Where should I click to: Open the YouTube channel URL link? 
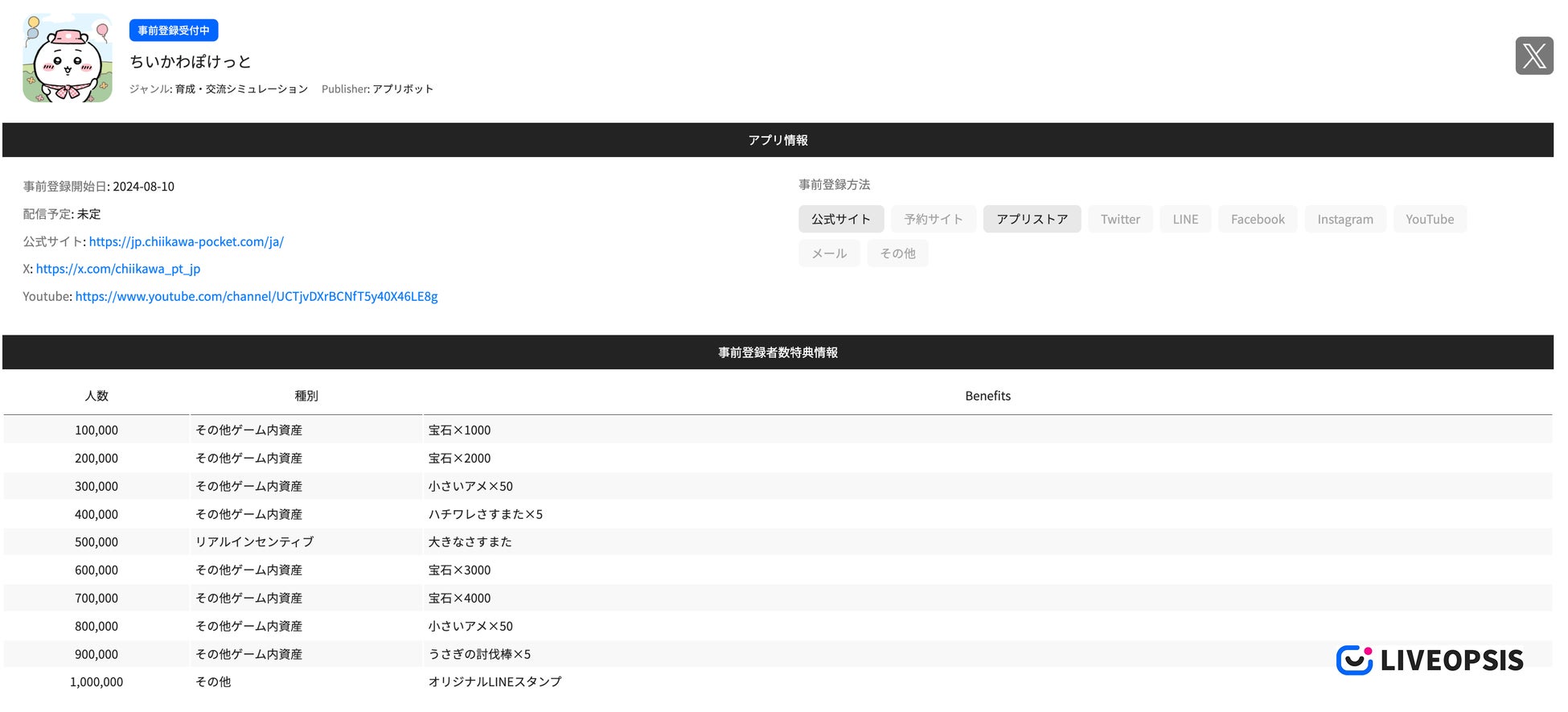coord(257,296)
